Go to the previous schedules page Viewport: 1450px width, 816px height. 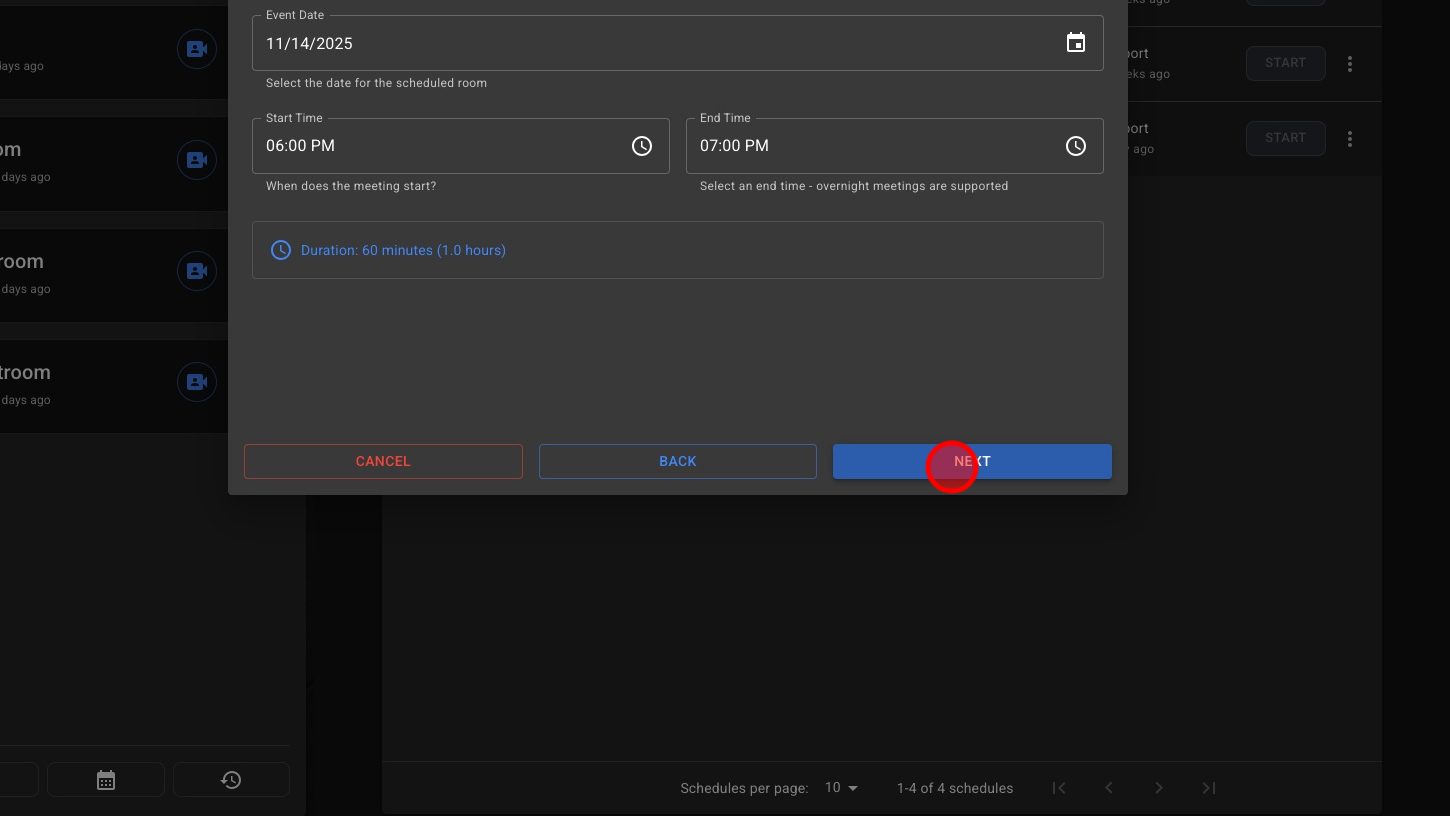click(1109, 788)
